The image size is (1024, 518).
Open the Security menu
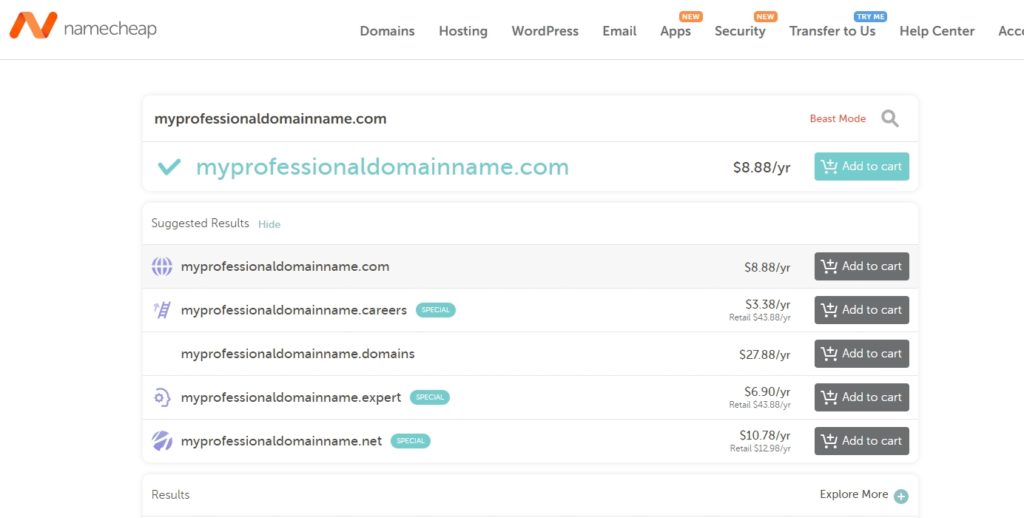(740, 31)
